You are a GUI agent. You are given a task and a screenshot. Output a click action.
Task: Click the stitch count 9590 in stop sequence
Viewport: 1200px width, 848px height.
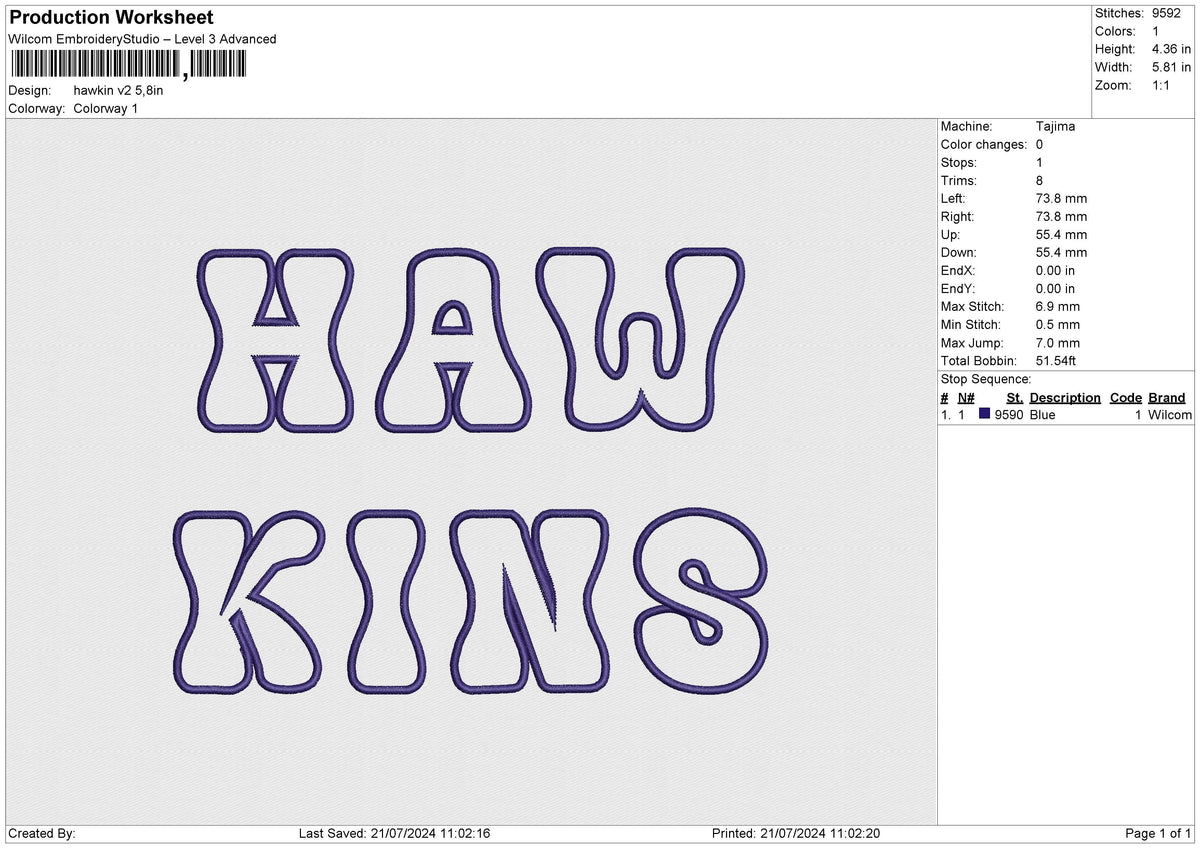pyautogui.click(x=1008, y=415)
